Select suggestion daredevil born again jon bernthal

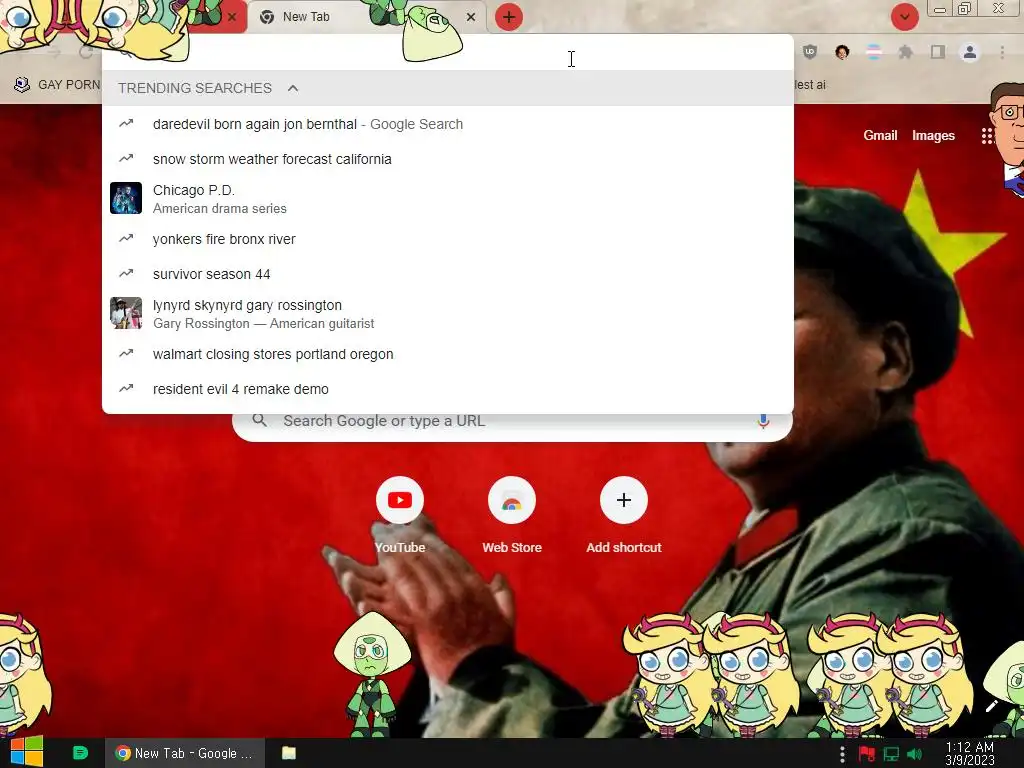click(448, 124)
